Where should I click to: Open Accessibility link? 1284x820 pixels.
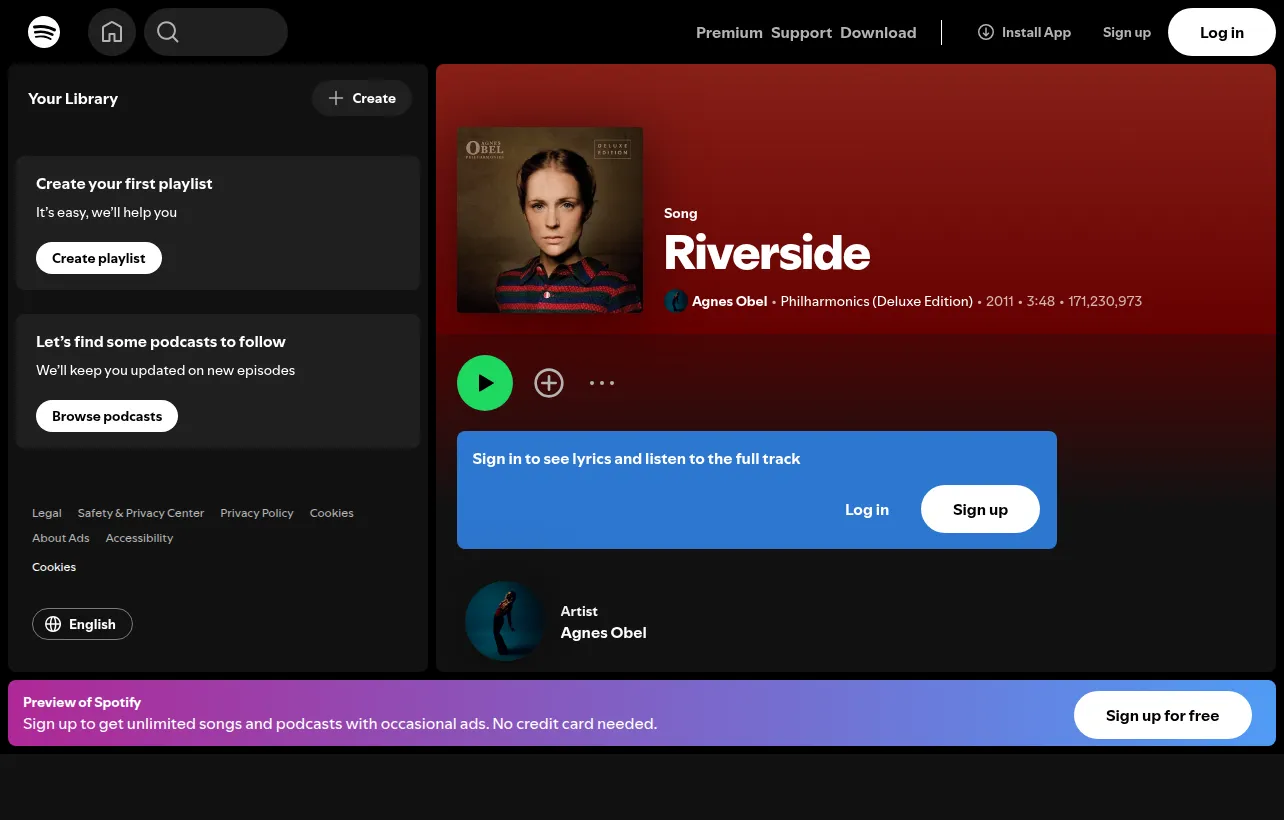139,538
